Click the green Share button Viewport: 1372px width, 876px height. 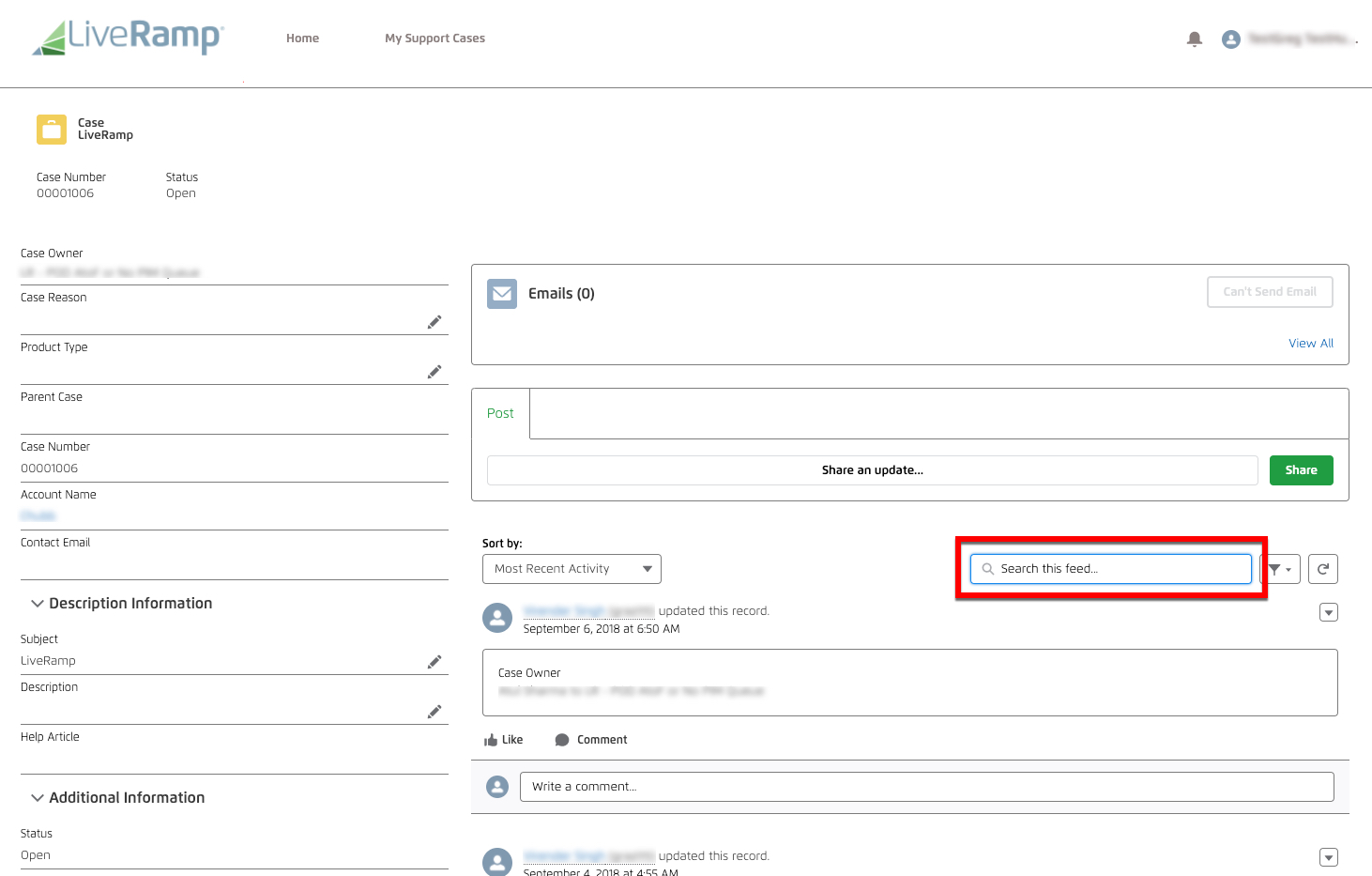[1302, 470]
